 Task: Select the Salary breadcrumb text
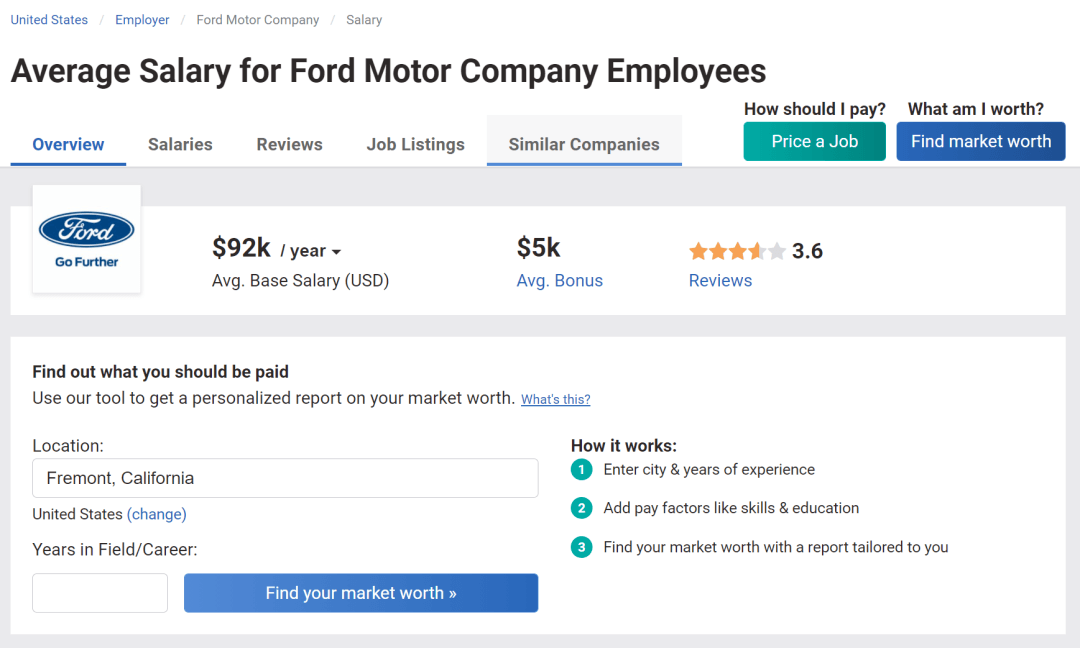pyautogui.click(x=364, y=20)
